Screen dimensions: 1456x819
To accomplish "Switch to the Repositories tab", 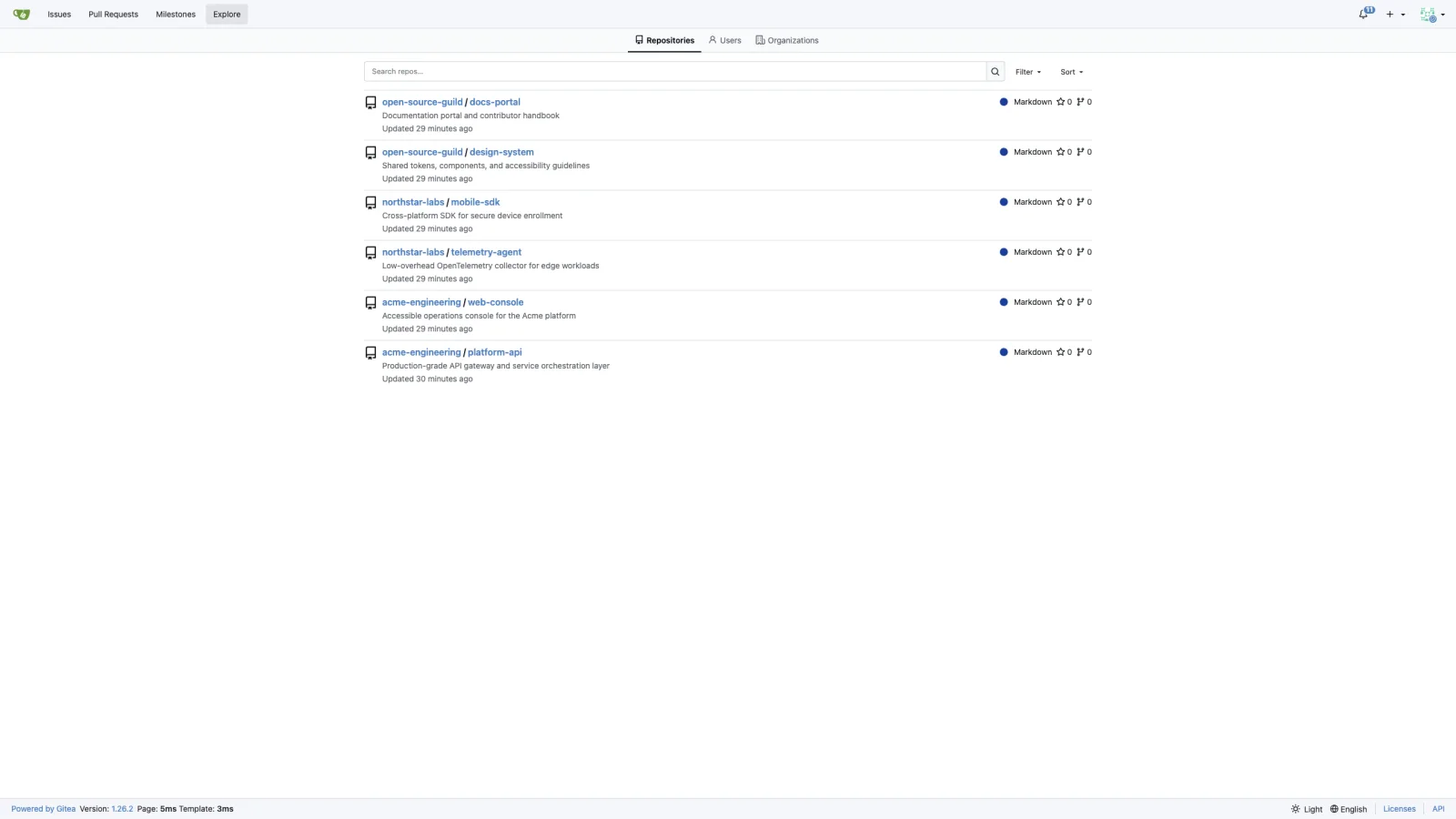I will (664, 40).
